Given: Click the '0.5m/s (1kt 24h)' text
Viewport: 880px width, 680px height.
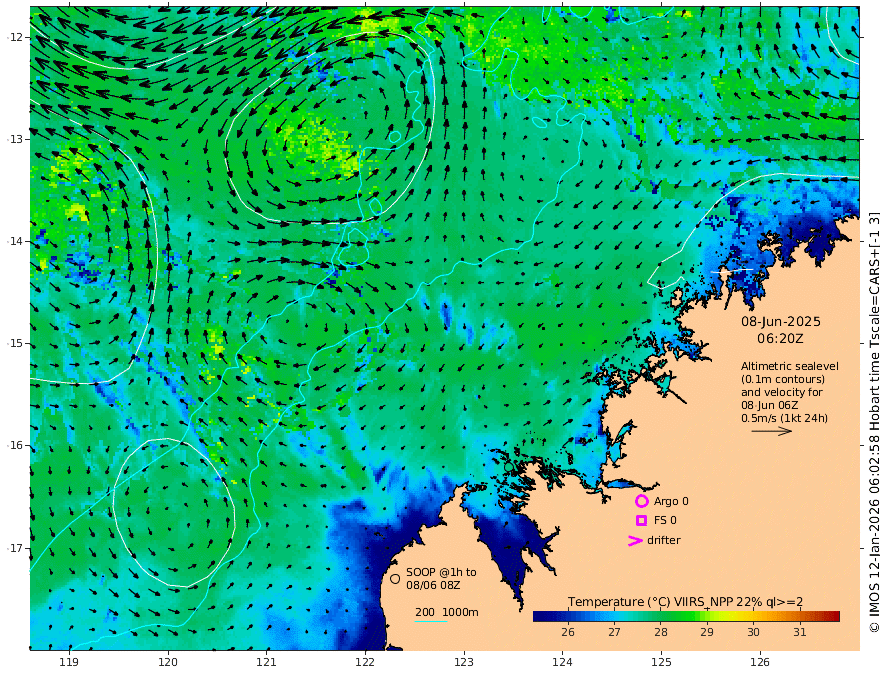Looking at the screenshot, I should click(784, 418).
